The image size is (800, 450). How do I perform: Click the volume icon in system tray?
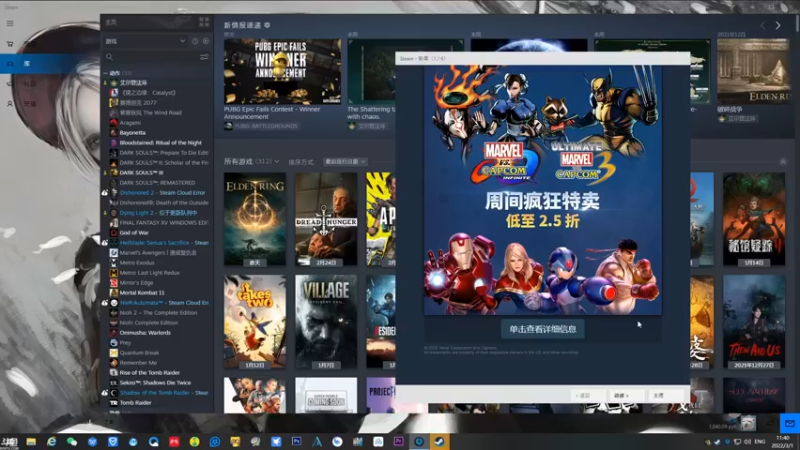click(747, 441)
